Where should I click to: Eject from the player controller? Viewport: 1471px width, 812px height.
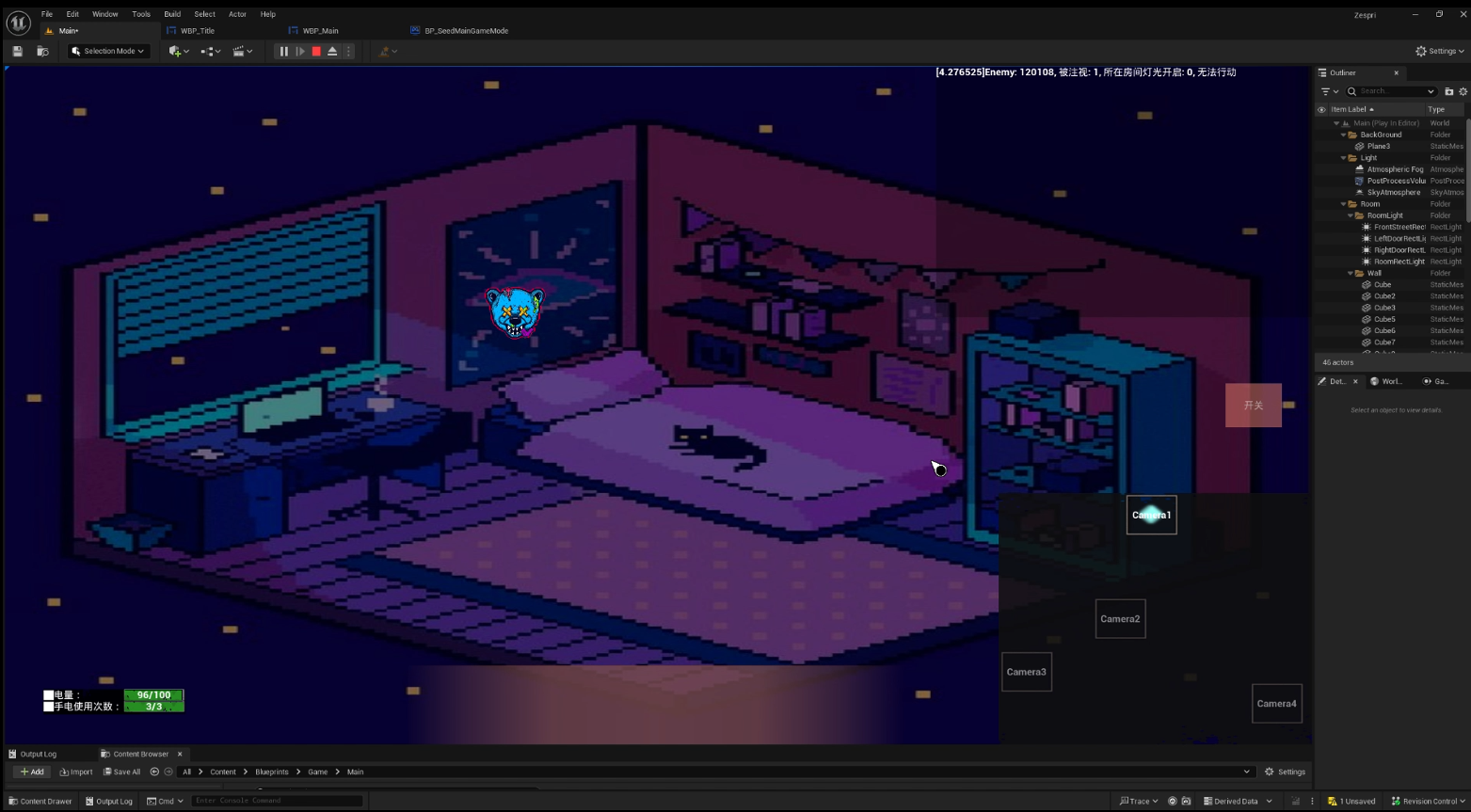pyautogui.click(x=332, y=51)
